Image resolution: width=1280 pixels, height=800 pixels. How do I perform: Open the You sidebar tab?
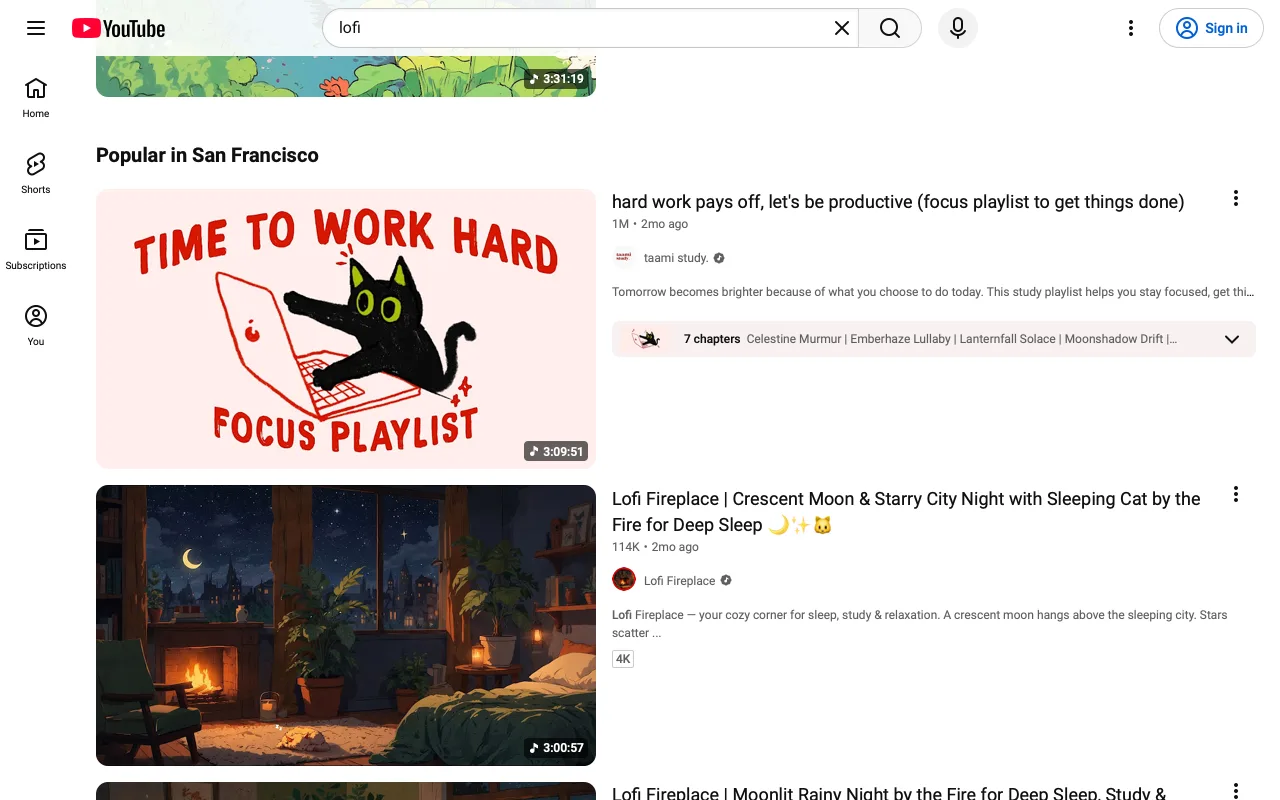tap(36, 325)
